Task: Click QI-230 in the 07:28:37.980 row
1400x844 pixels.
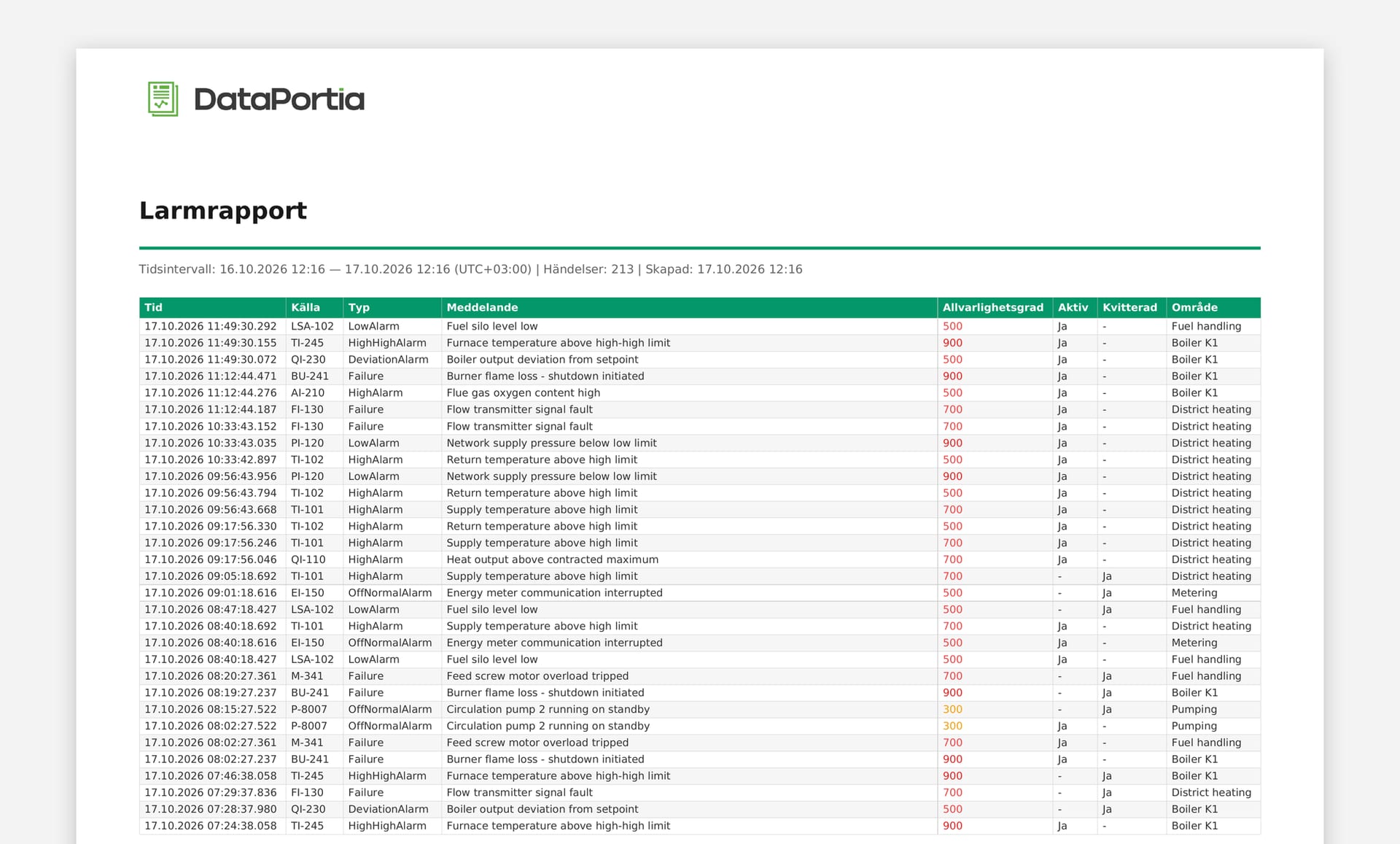Action: click(308, 809)
